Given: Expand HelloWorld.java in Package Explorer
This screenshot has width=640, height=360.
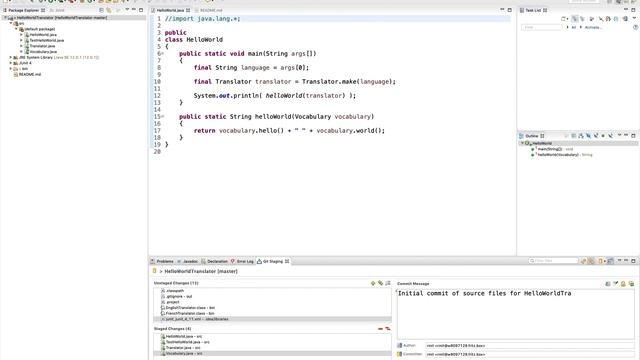Looking at the screenshot, I should pyautogui.click(x=22, y=35).
